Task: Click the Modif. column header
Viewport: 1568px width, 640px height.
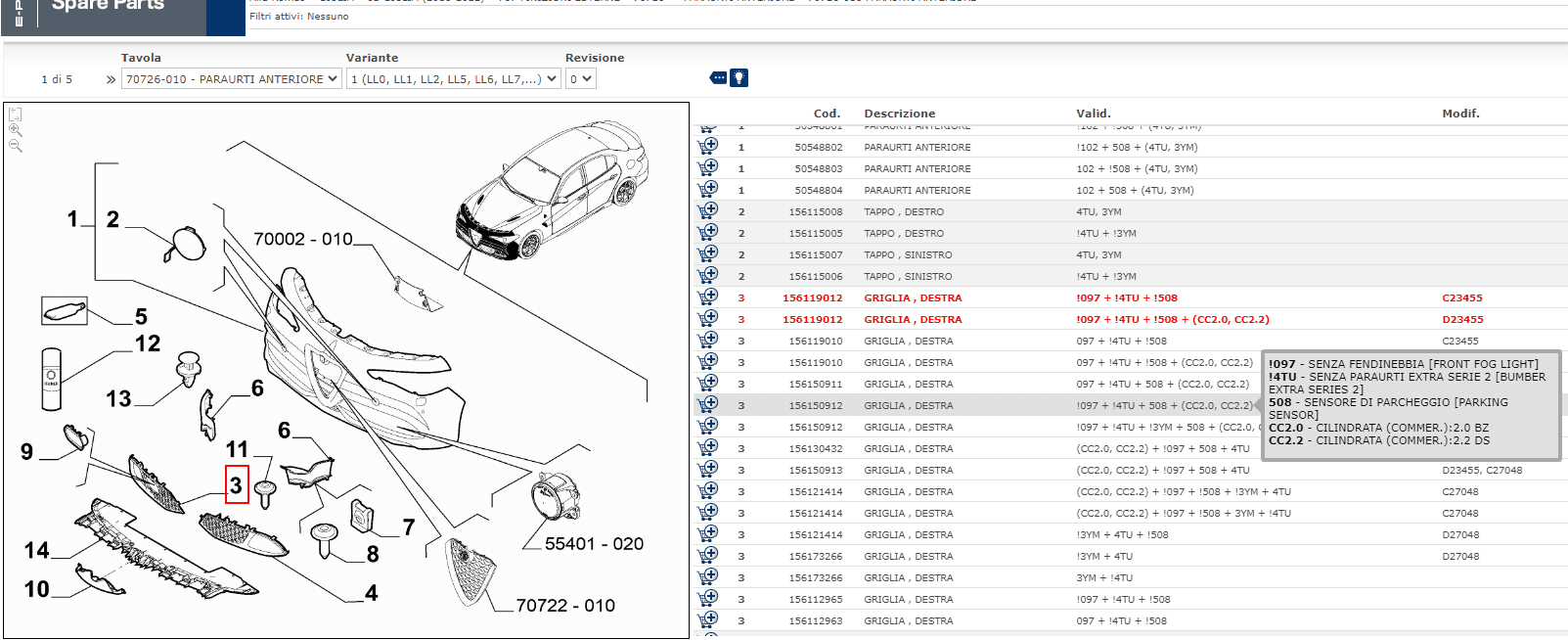Action: click(1460, 114)
